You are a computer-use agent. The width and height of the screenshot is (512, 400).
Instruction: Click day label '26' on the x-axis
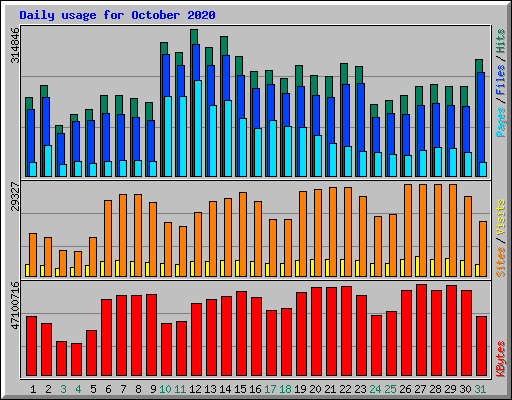(405, 389)
